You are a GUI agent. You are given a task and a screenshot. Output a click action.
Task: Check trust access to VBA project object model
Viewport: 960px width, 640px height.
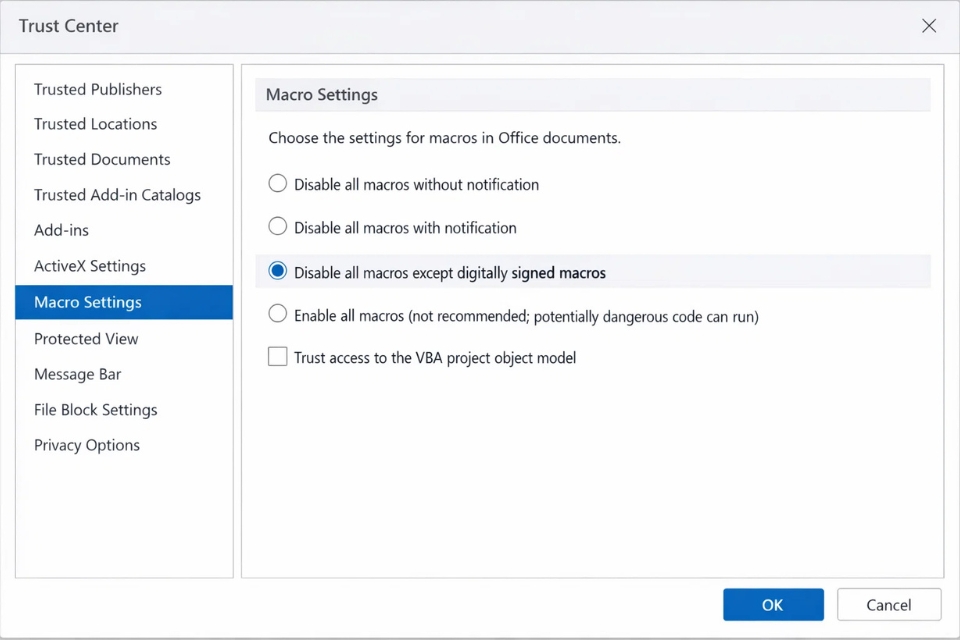point(277,356)
